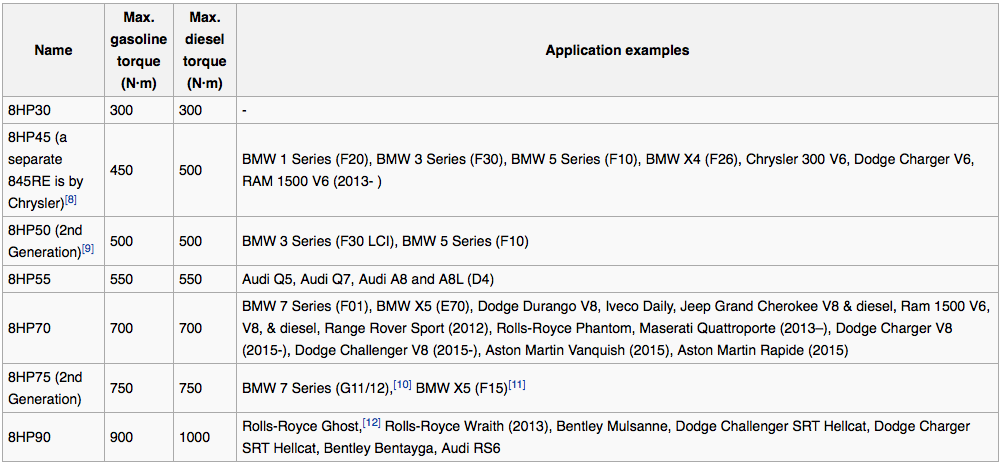Screen dimensions: 1006x467
Task: Follow reference [10] after BMW 7 Series G11/12
Action: (x=402, y=384)
